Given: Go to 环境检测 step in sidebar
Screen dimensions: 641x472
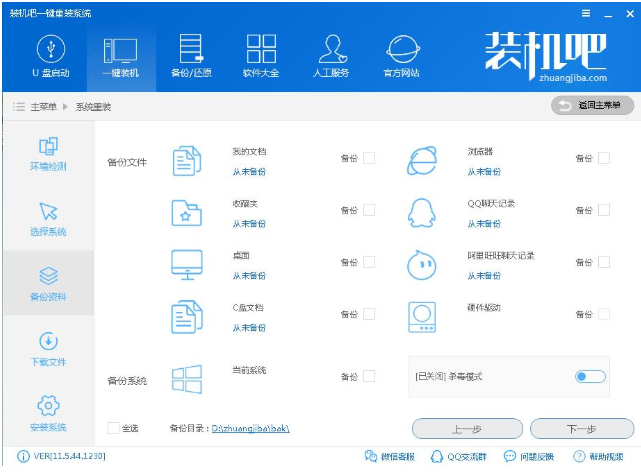Looking at the screenshot, I should [x=48, y=156].
